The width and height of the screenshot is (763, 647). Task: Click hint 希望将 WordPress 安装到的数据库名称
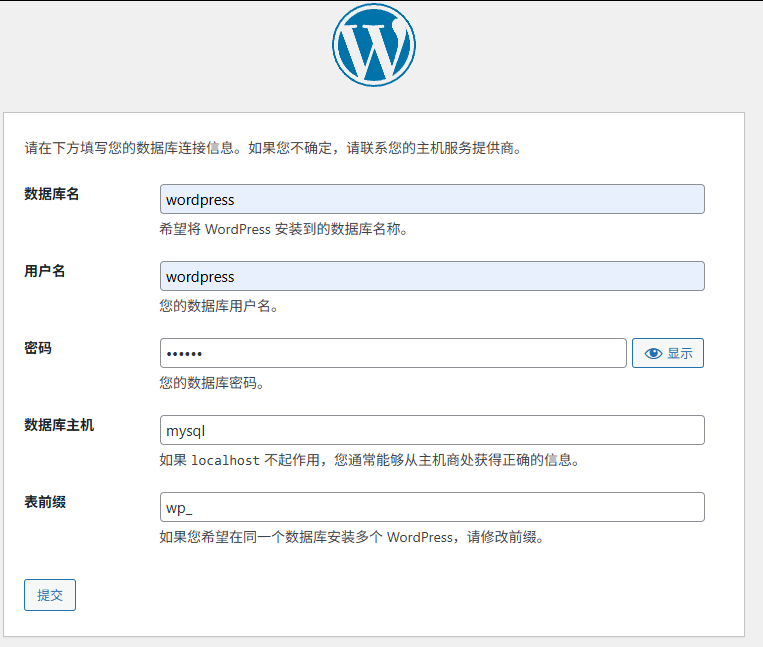pyautogui.click(x=284, y=229)
